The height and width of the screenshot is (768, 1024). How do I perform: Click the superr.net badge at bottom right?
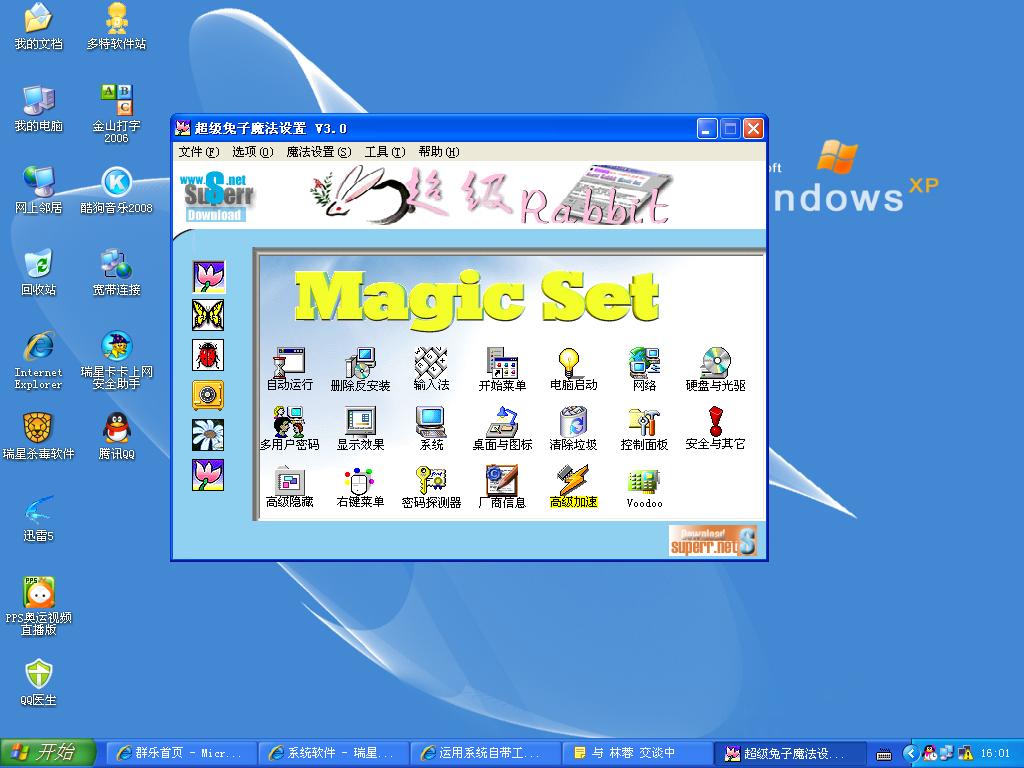click(x=713, y=541)
